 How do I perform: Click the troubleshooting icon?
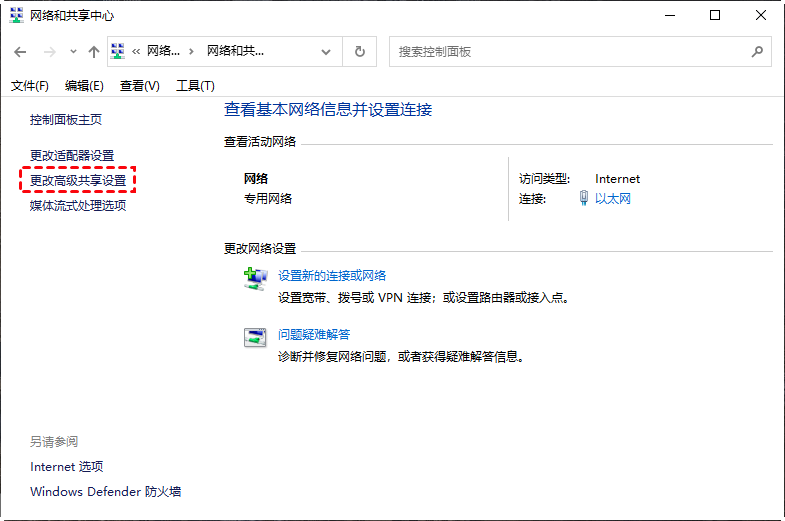255,337
